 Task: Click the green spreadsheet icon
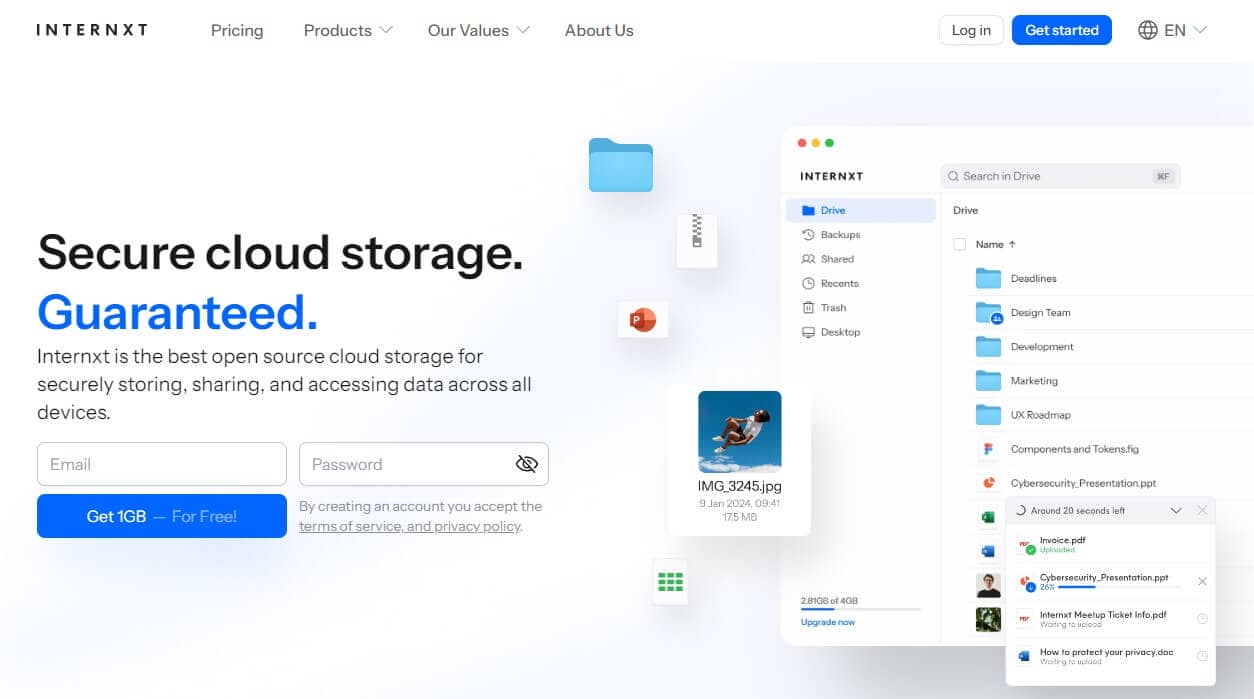click(670, 582)
